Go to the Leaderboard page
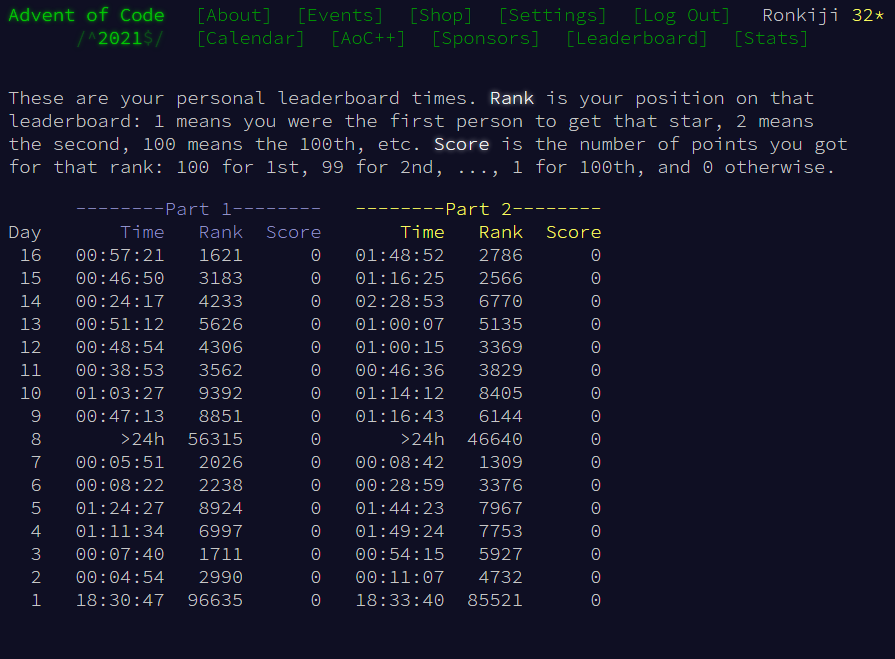Screen dimensions: 895x659 tap(636, 38)
